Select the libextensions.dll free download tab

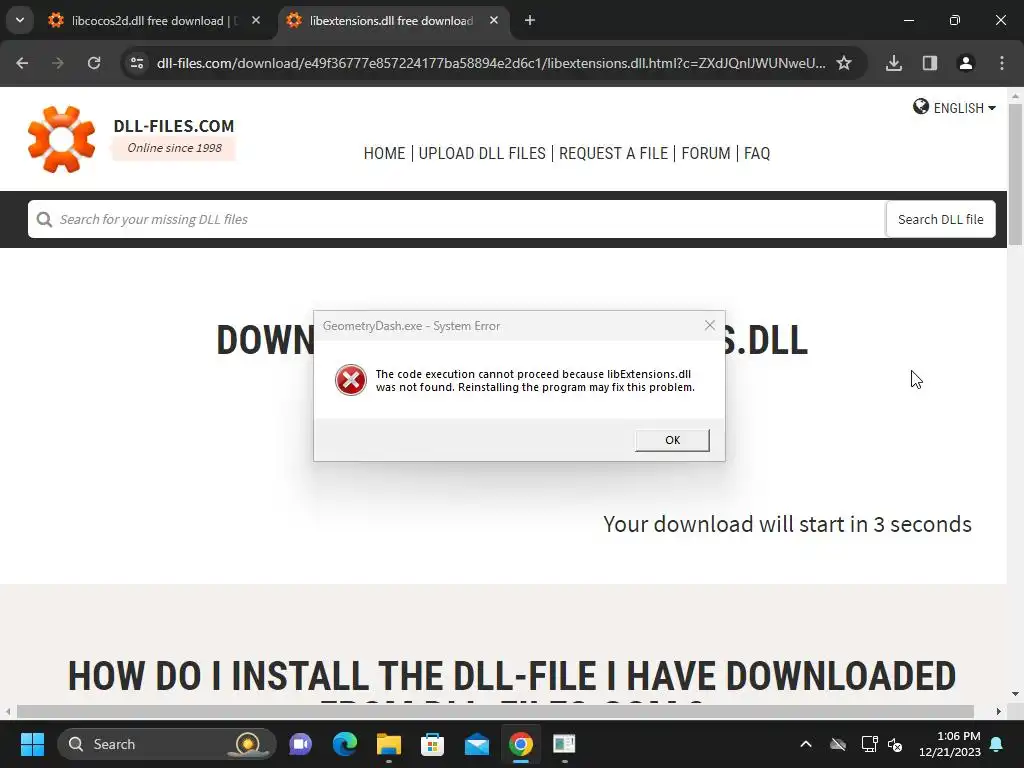pos(392,21)
